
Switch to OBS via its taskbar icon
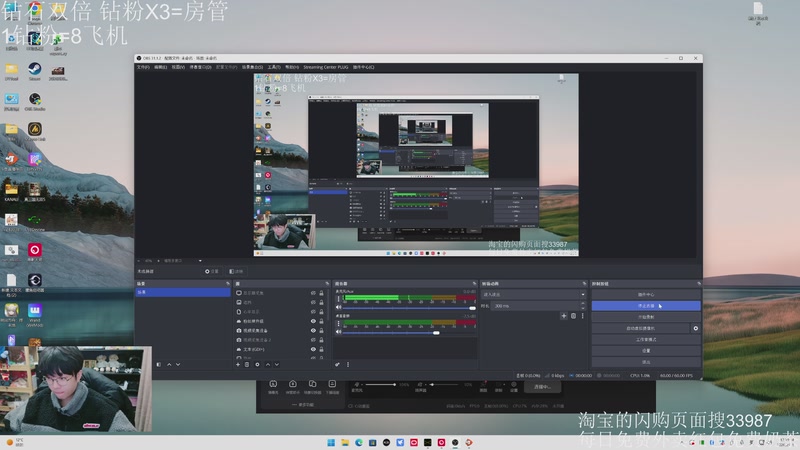(x=455, y=442)
